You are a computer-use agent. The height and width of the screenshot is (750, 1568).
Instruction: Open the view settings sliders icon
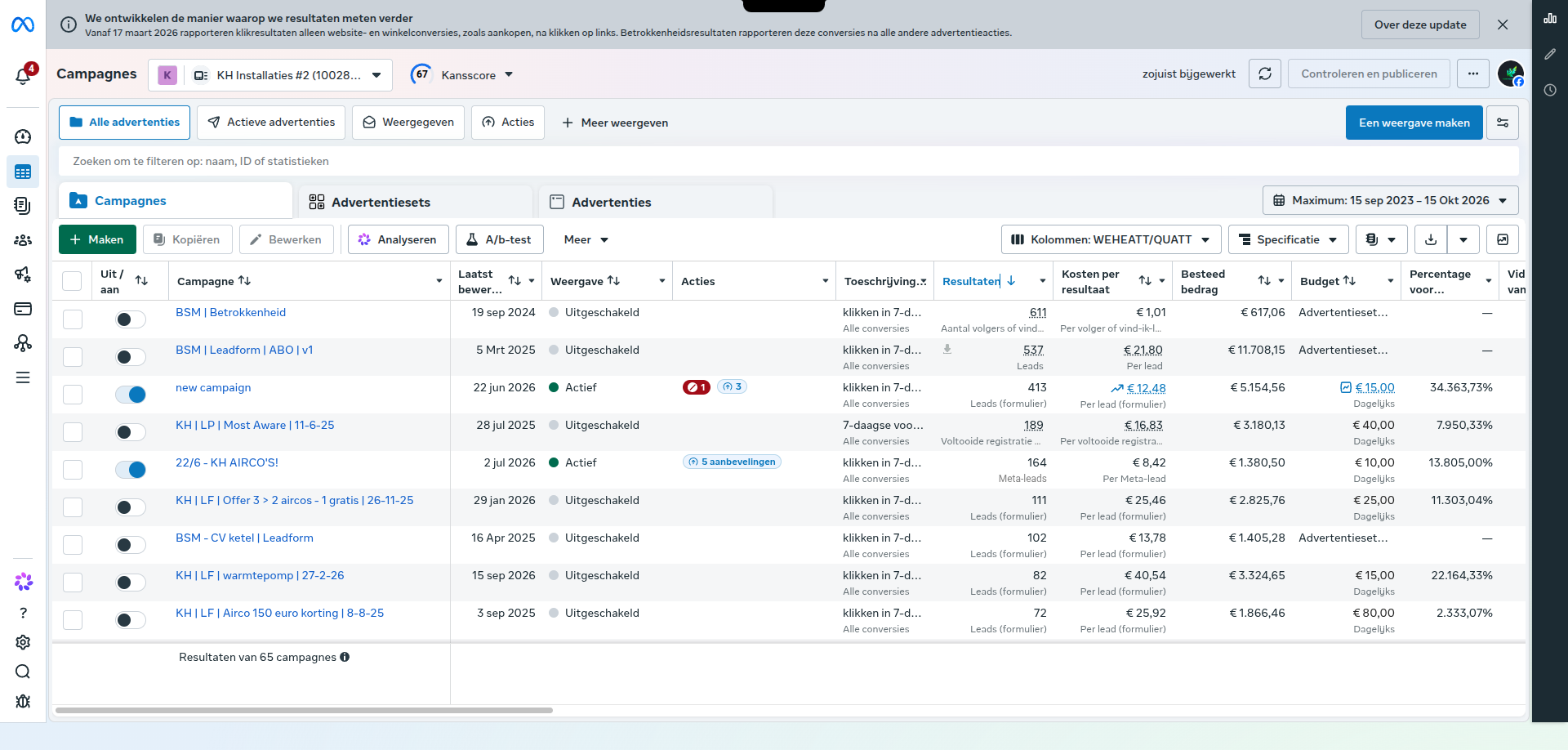pos(1503,123)
